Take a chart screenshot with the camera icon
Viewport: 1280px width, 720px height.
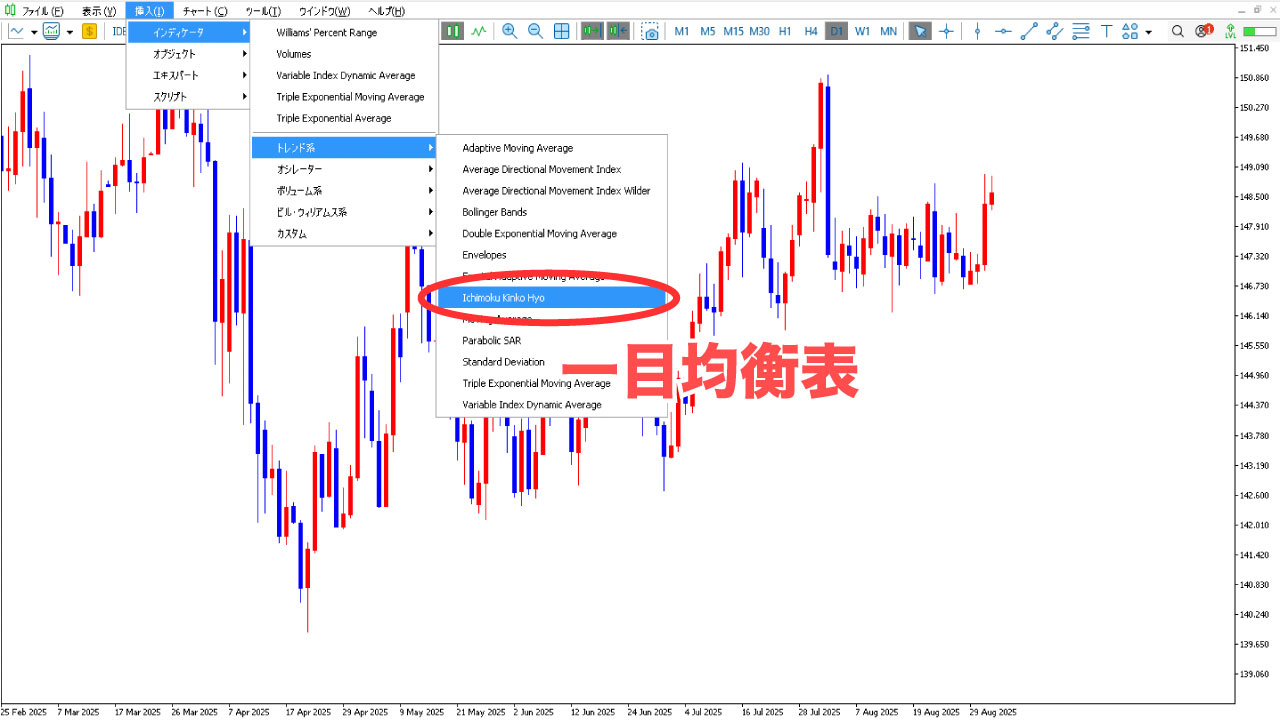[x=650, y=31]
